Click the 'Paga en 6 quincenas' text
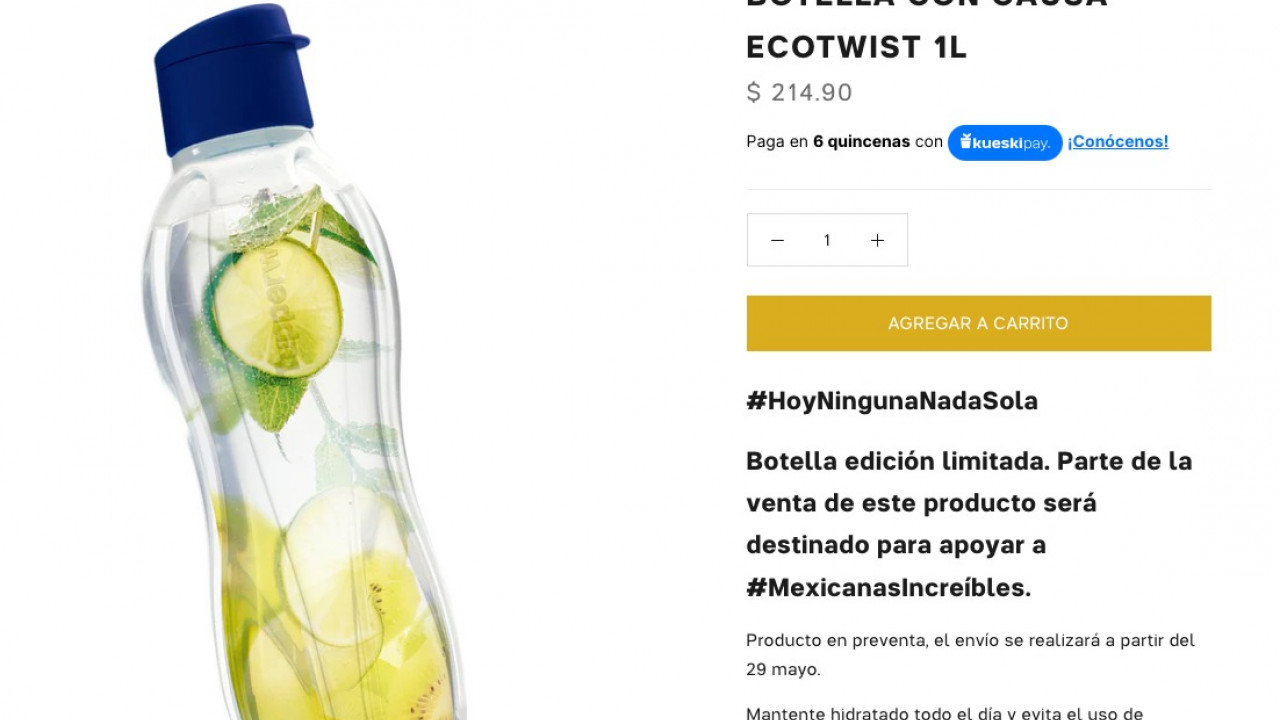 pyautogui.click(x=828, y=142)
